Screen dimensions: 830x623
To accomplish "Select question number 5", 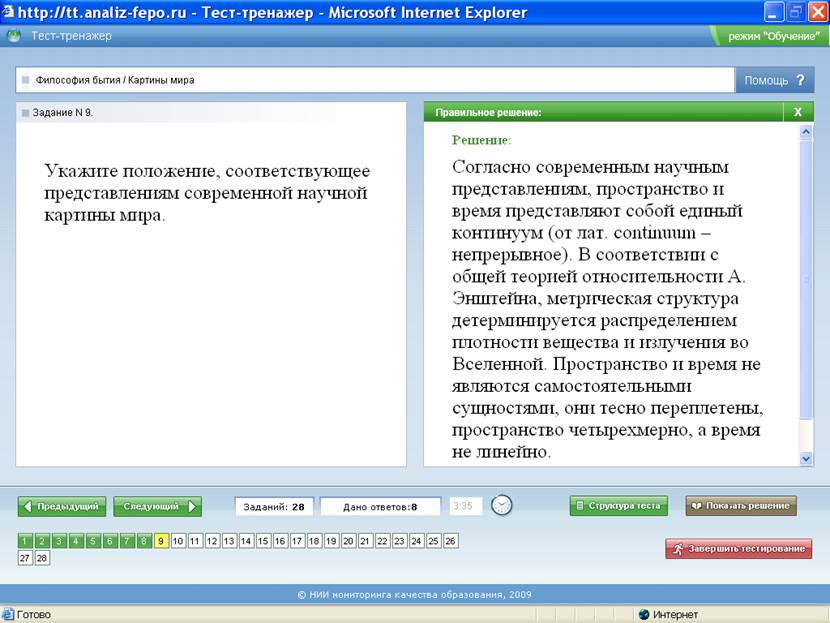I will (93, 541).
